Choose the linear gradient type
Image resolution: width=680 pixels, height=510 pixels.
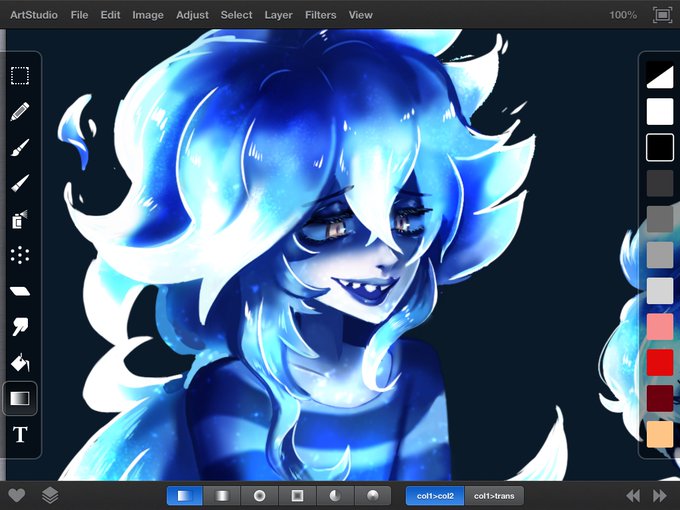point(185,495)
